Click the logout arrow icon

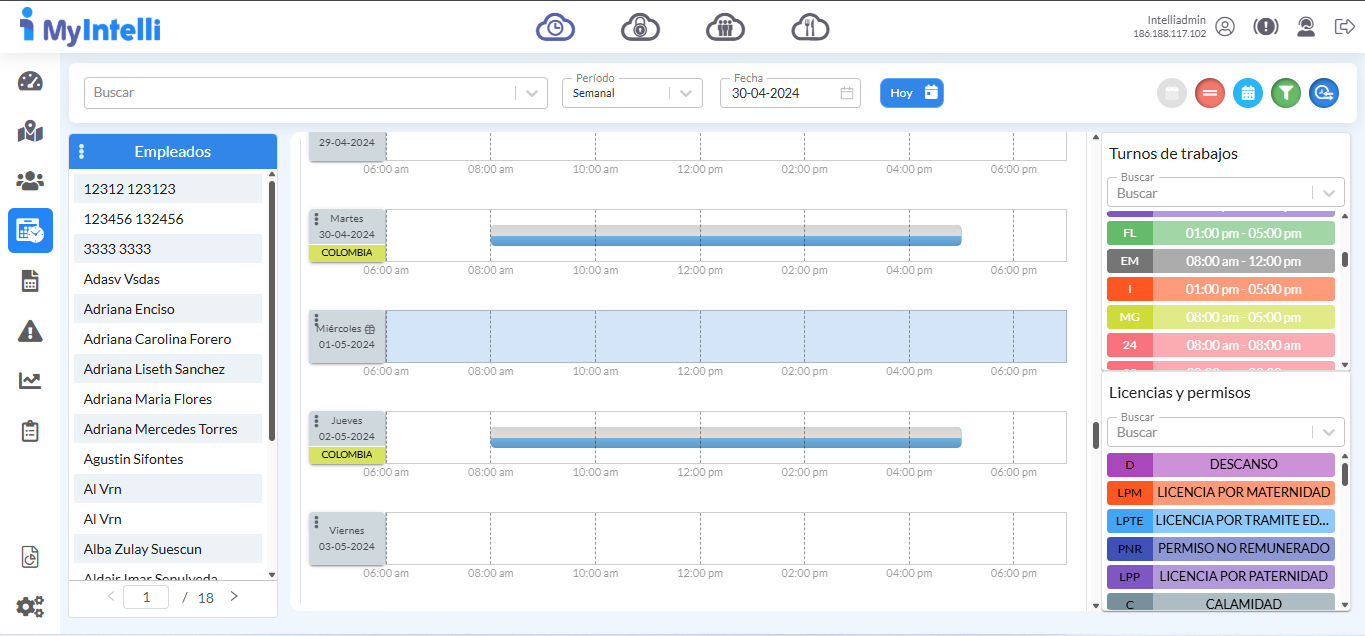(1344, 27)
